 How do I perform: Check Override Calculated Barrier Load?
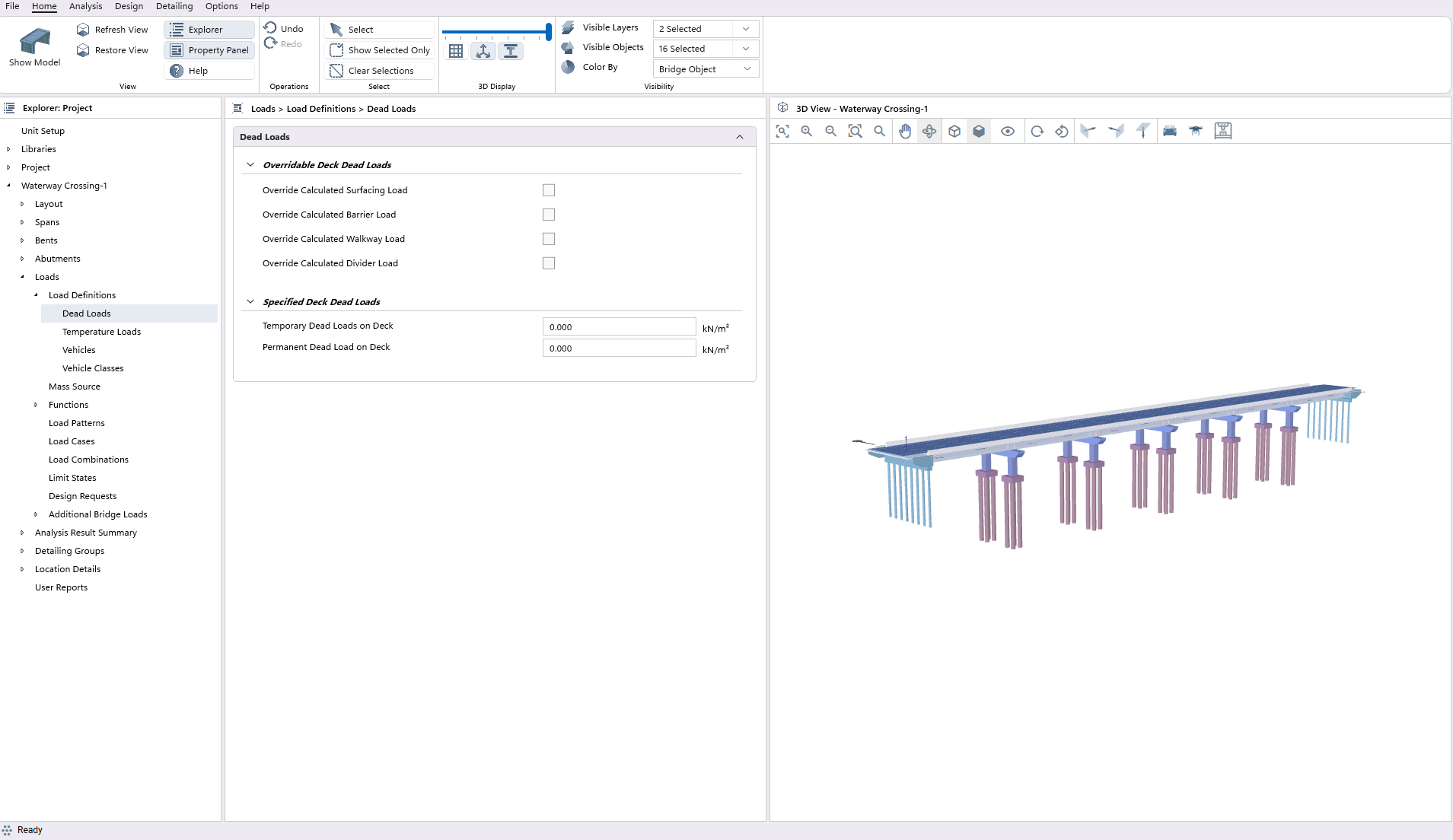pos(549,215)
